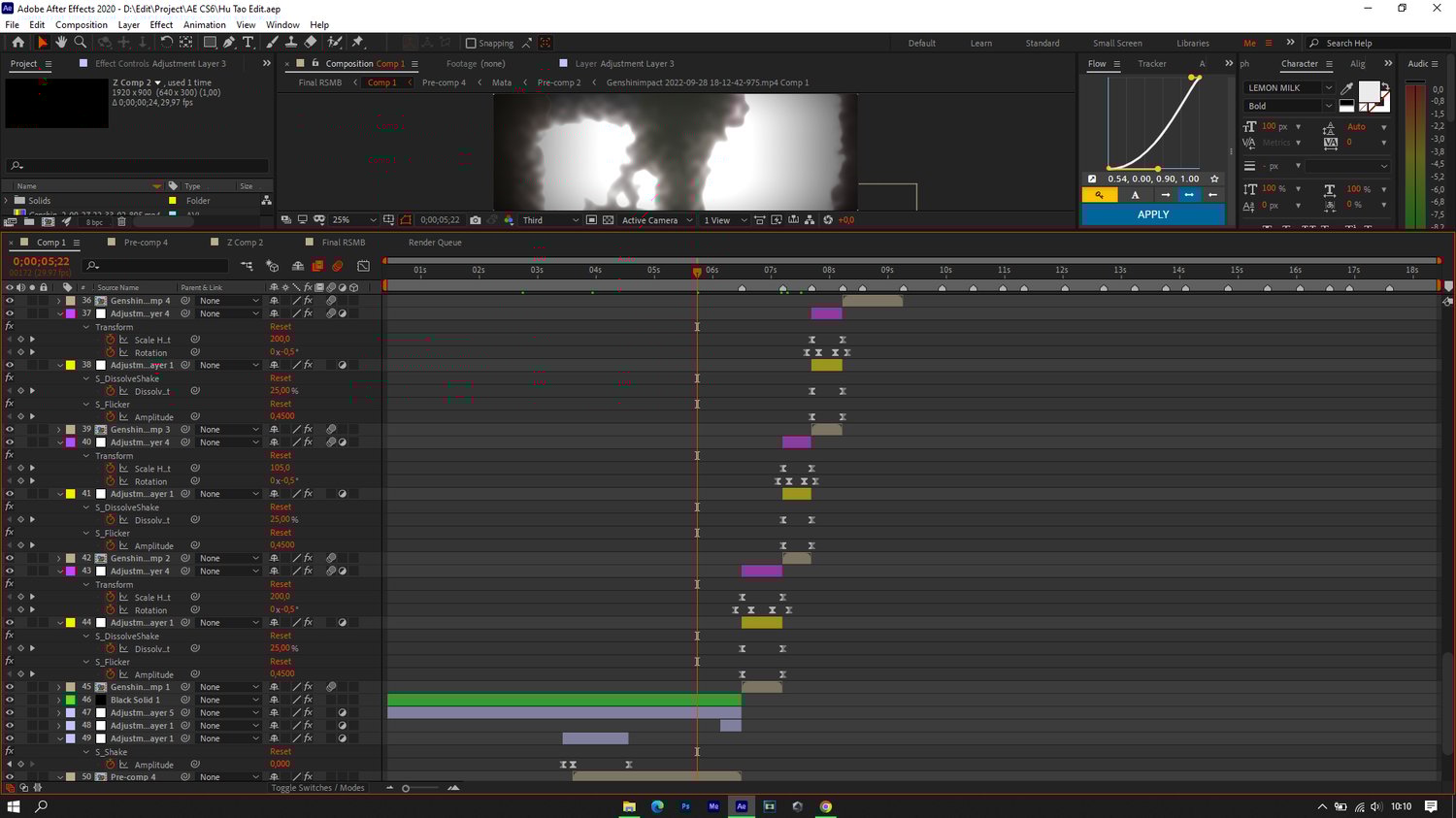Select the Clone Stamp tool
The height and width of the screenshot is (818, 1456).
(x=290, y=43)
